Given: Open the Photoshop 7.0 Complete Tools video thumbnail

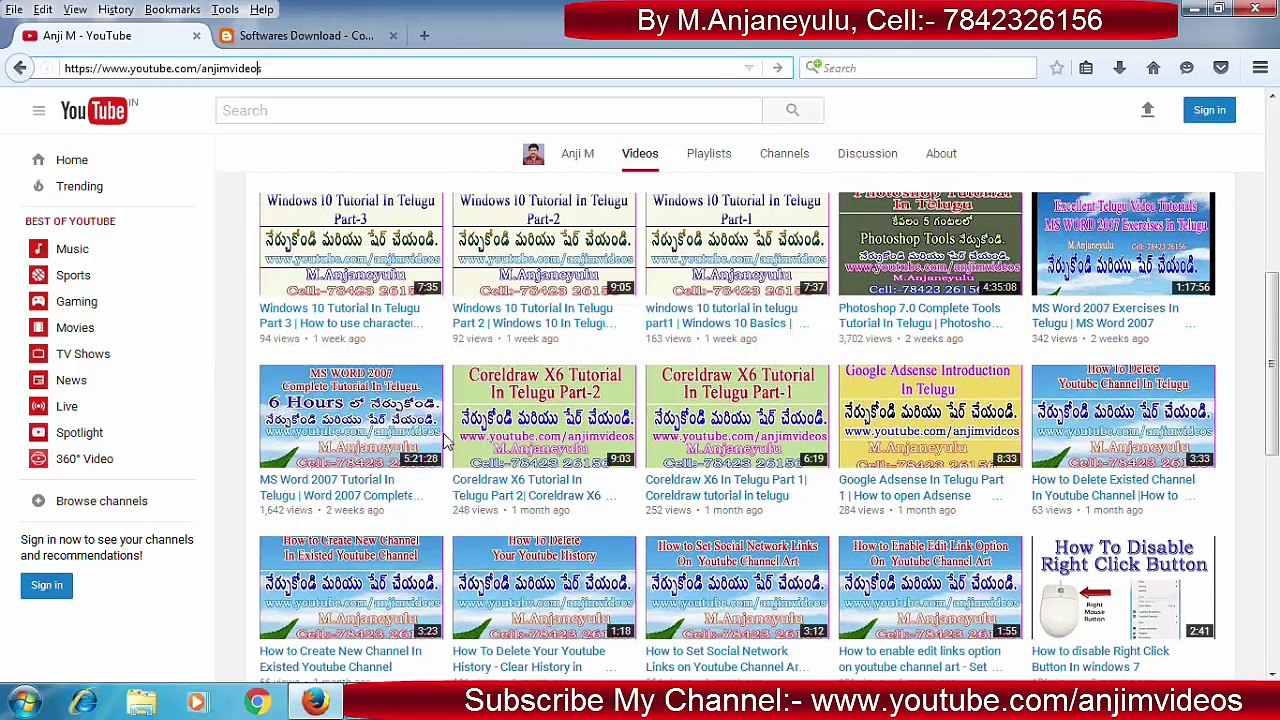Looking at the screenshot, I should click(930, 244).
